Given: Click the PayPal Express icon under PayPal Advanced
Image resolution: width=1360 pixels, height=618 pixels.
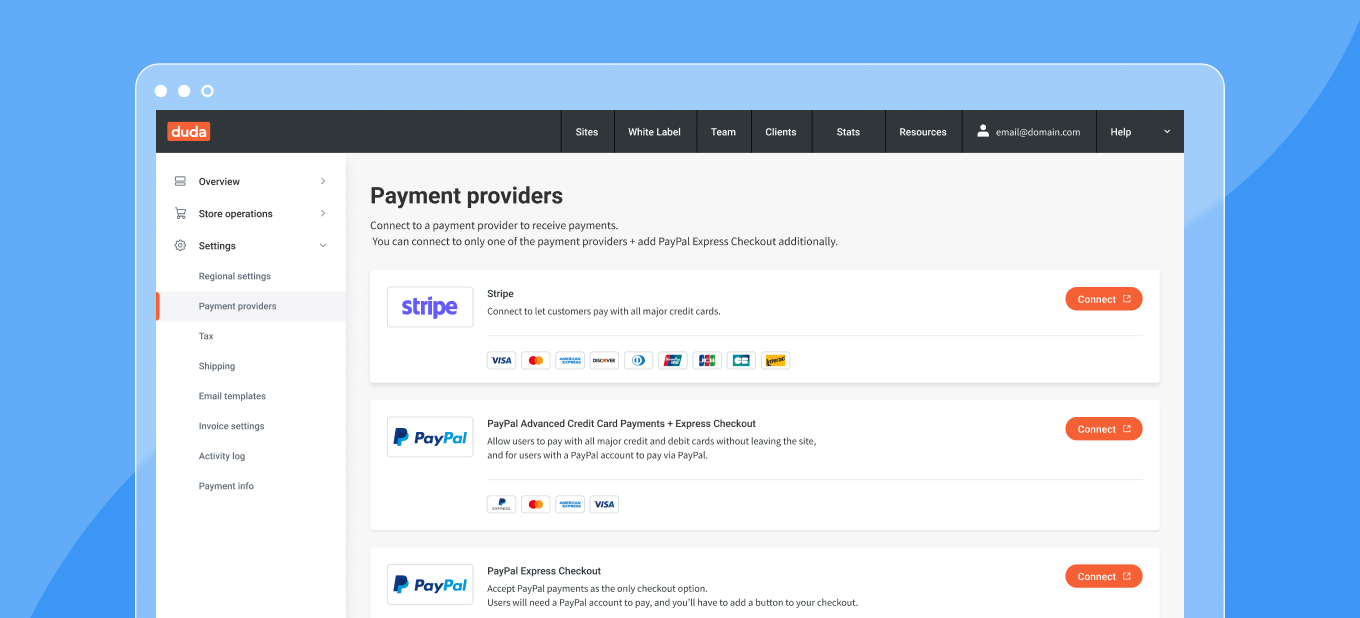Looking at the screenshot, I should tap(501, 504).
